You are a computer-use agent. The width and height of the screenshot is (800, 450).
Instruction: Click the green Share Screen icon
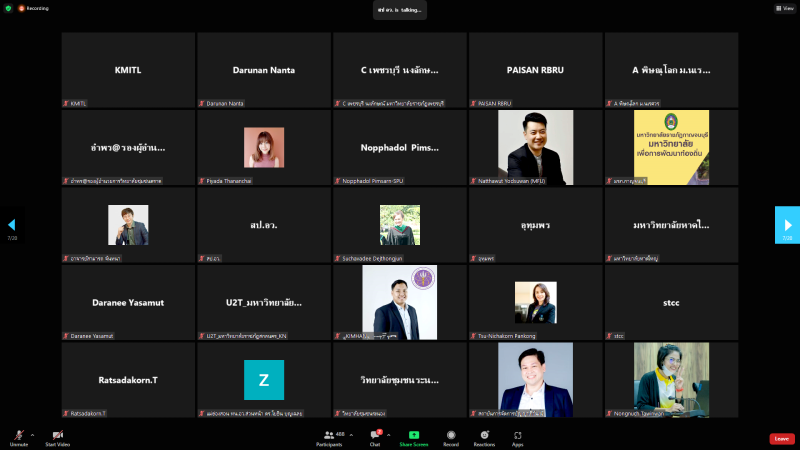414,435
